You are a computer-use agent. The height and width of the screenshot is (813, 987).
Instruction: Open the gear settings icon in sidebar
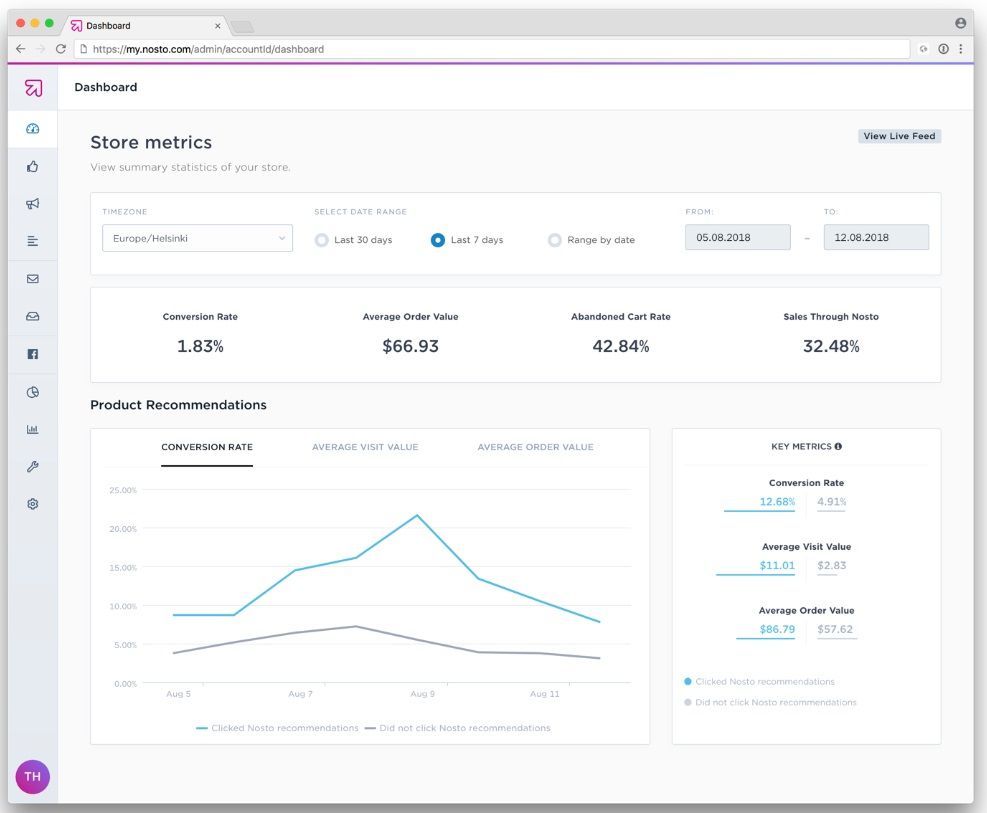(33, 504)
